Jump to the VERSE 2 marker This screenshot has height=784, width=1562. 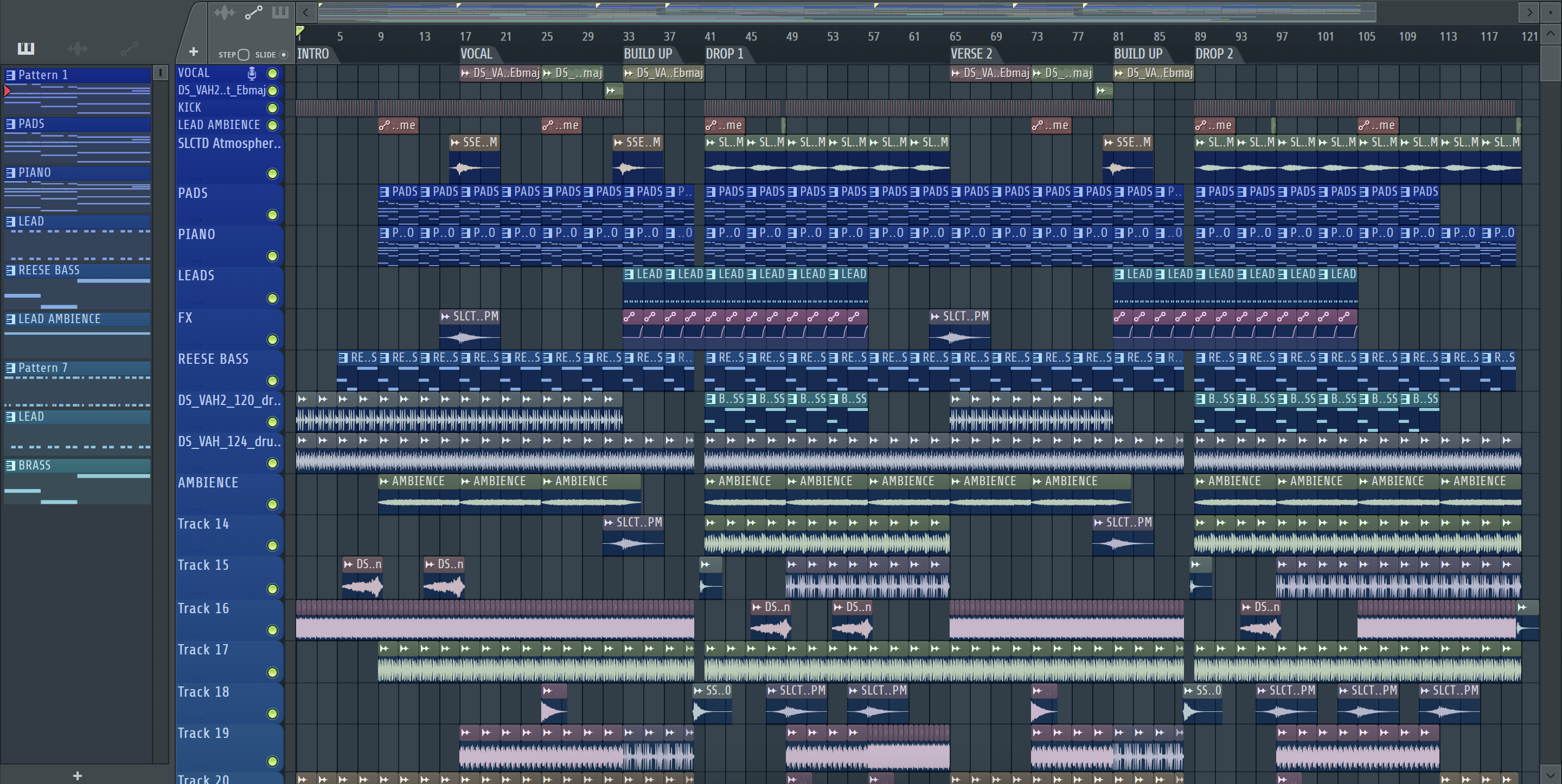click(x=971, y=54)
